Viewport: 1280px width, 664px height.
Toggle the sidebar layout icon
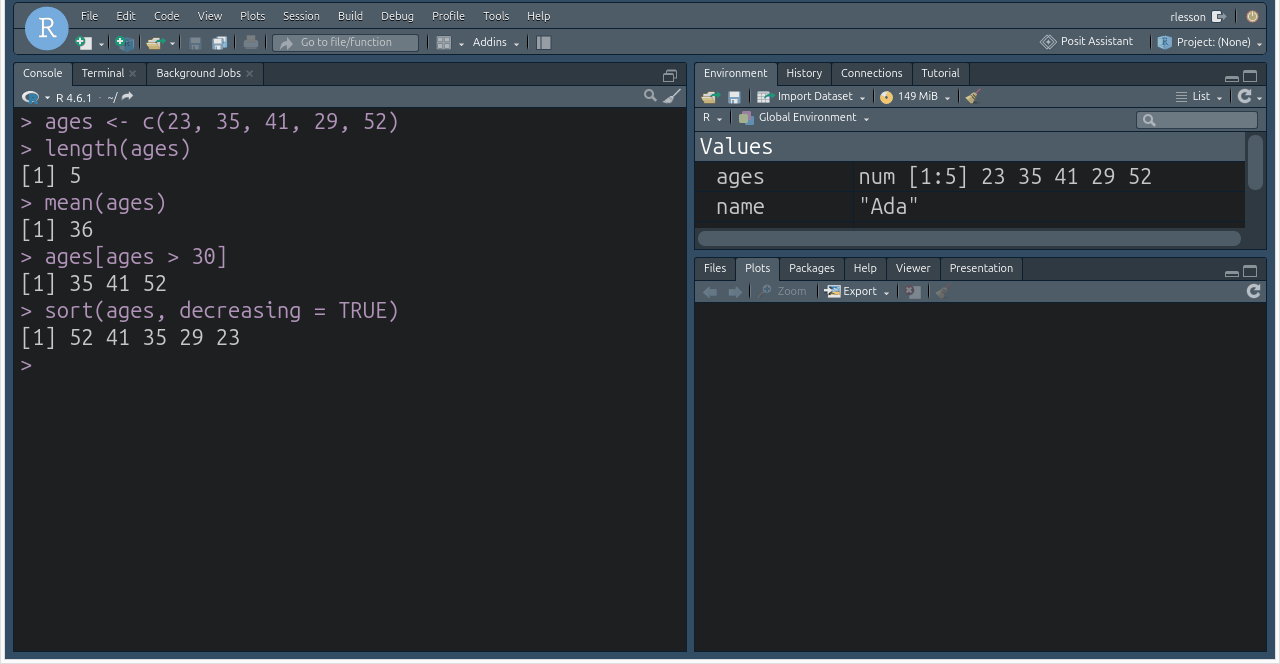click(x=544, y=42)
